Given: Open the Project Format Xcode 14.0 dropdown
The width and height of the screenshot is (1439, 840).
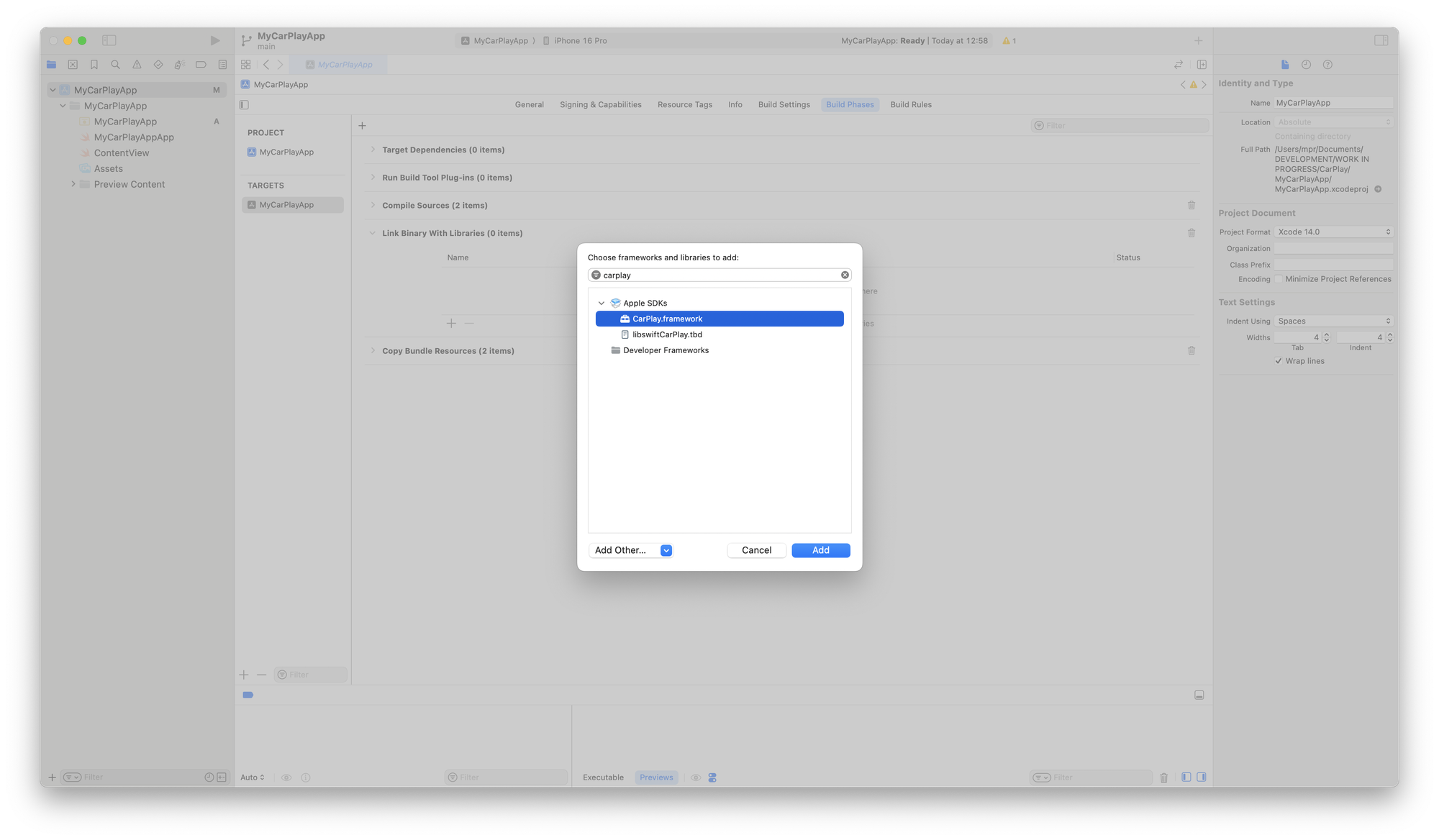Looking at the screenshot, I should (1333, 232).
